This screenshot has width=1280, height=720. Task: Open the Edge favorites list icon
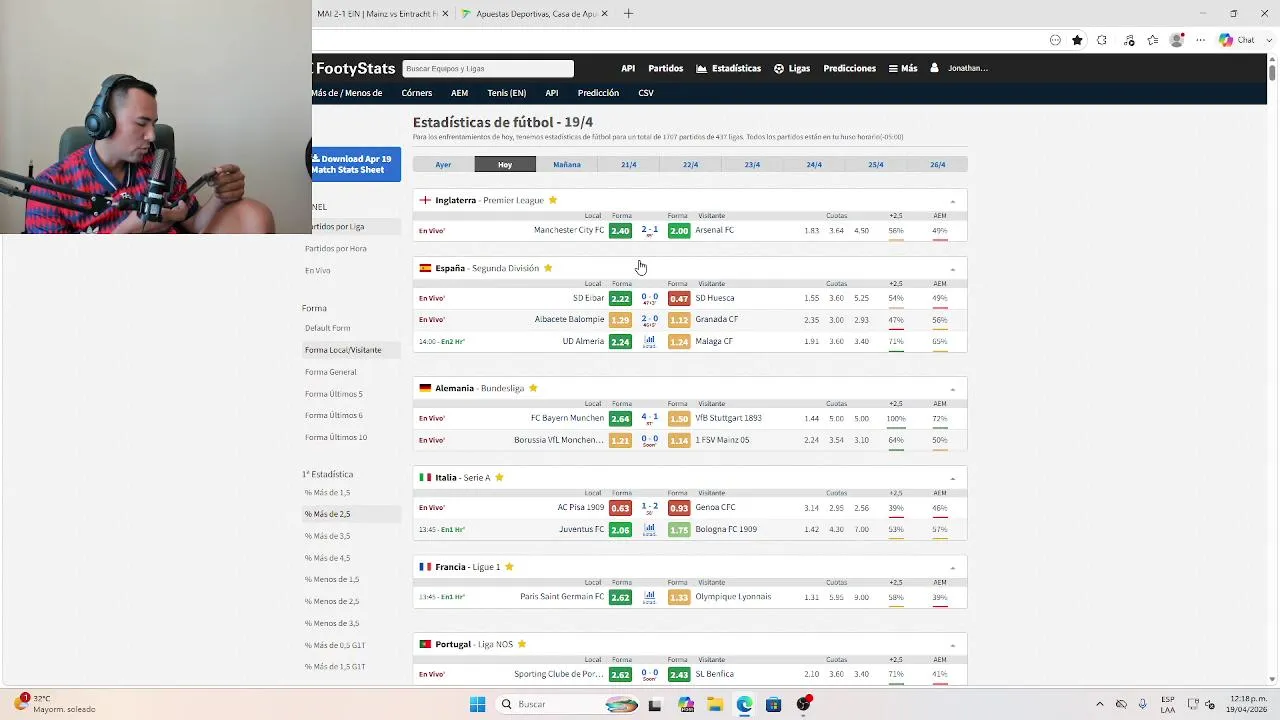coord(1153,40)
